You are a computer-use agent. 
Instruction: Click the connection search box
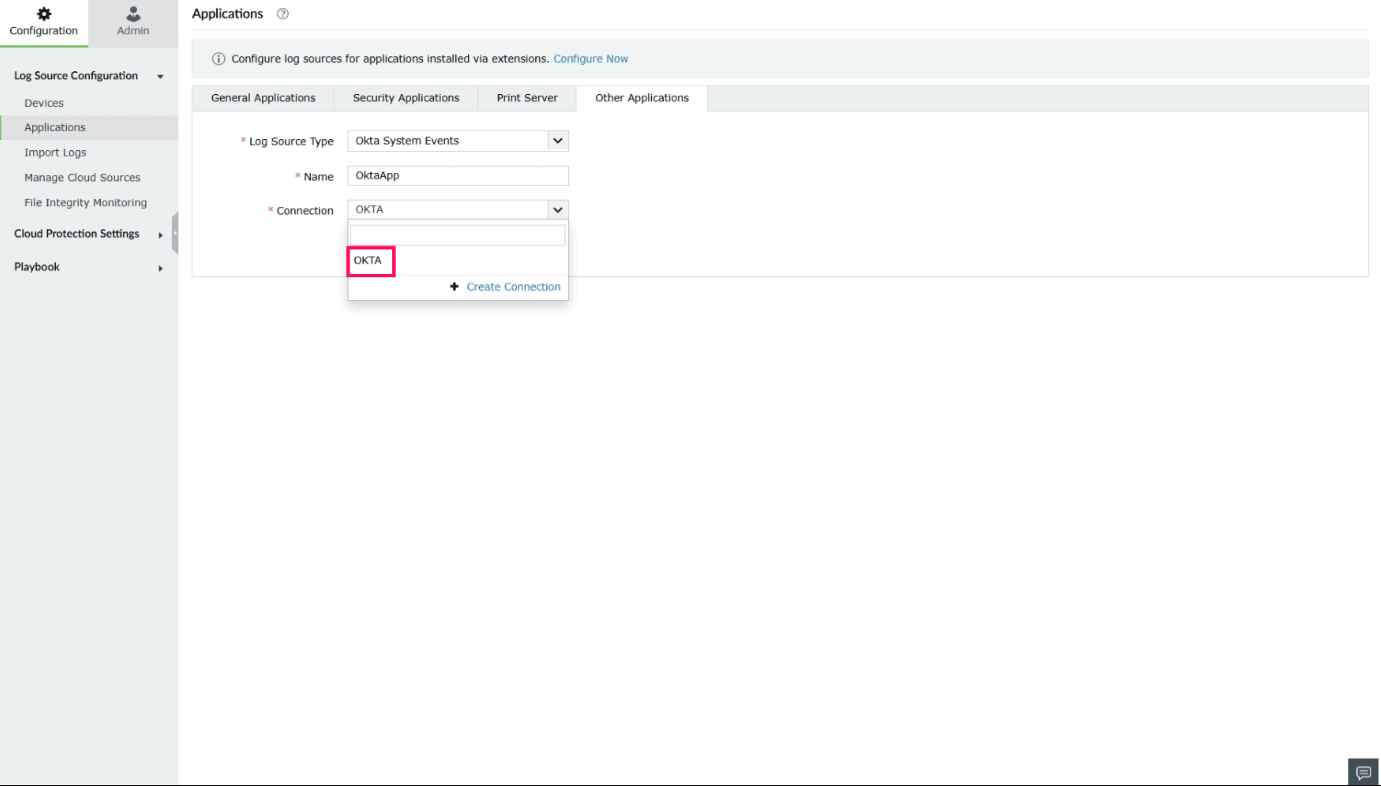click(x=458, y=235)
